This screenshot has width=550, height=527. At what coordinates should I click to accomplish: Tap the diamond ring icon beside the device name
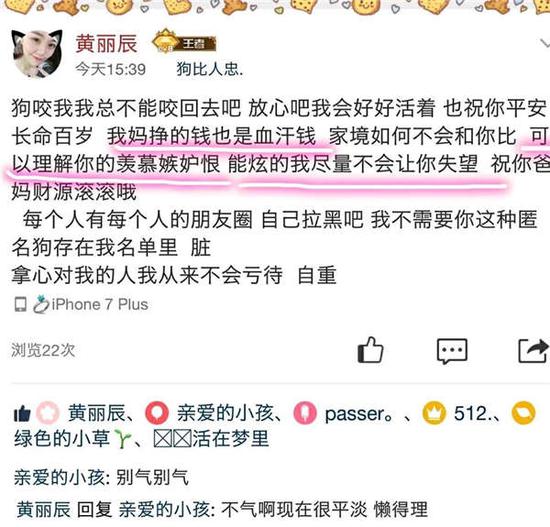pos(41,304)
